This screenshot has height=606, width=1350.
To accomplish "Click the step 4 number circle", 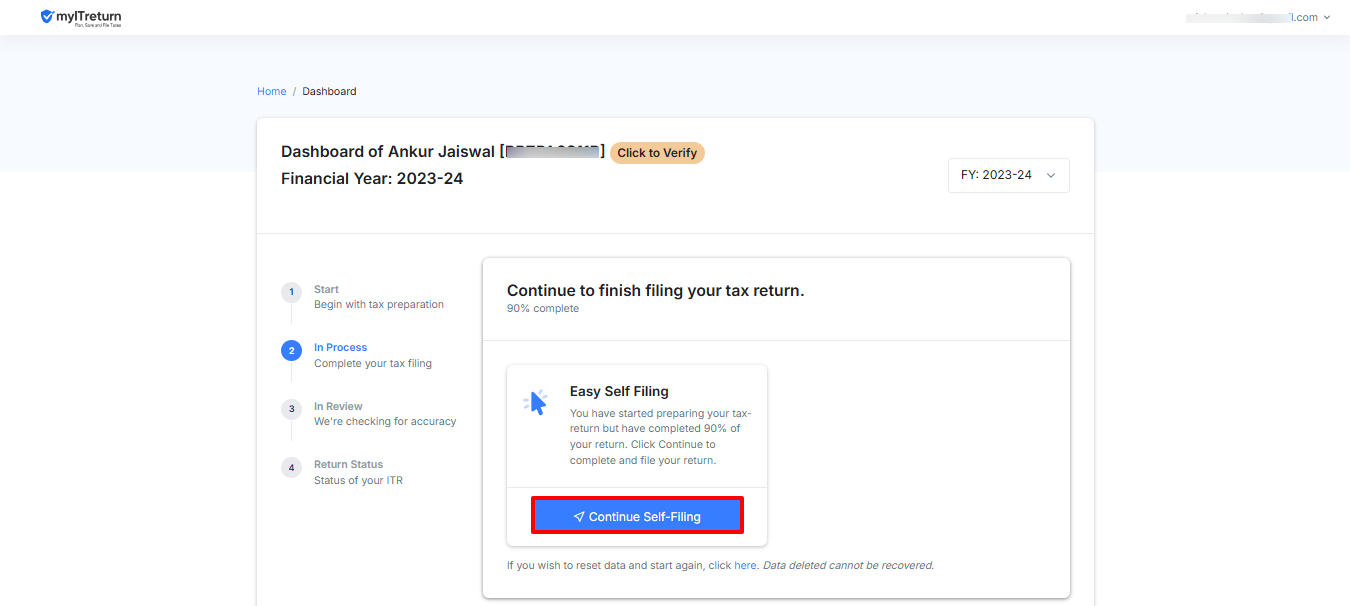I will [291, 468].
